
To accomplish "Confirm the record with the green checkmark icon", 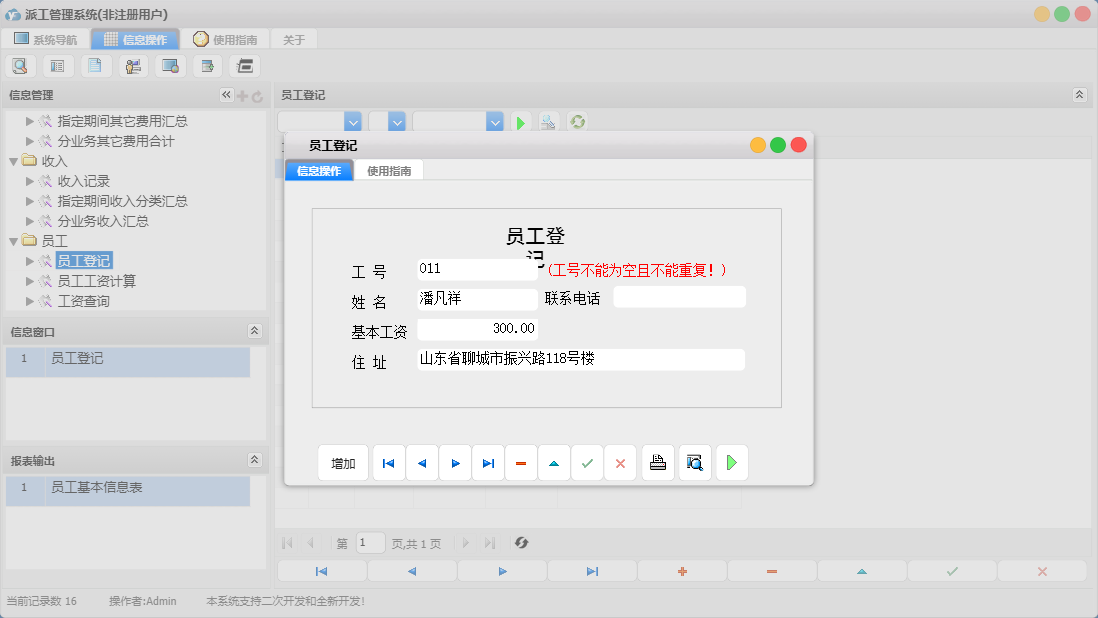I will pyautogui.click(x=587, y=462).
